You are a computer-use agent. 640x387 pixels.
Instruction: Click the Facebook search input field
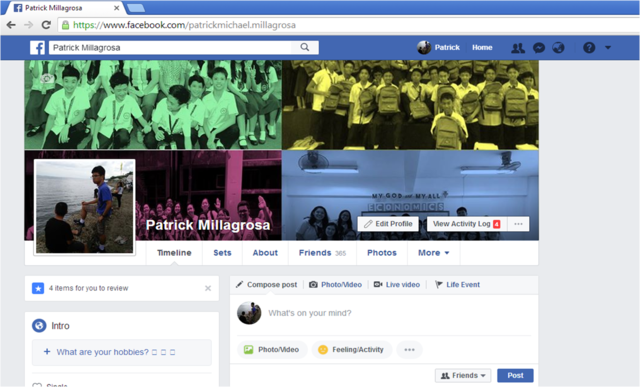170,47
